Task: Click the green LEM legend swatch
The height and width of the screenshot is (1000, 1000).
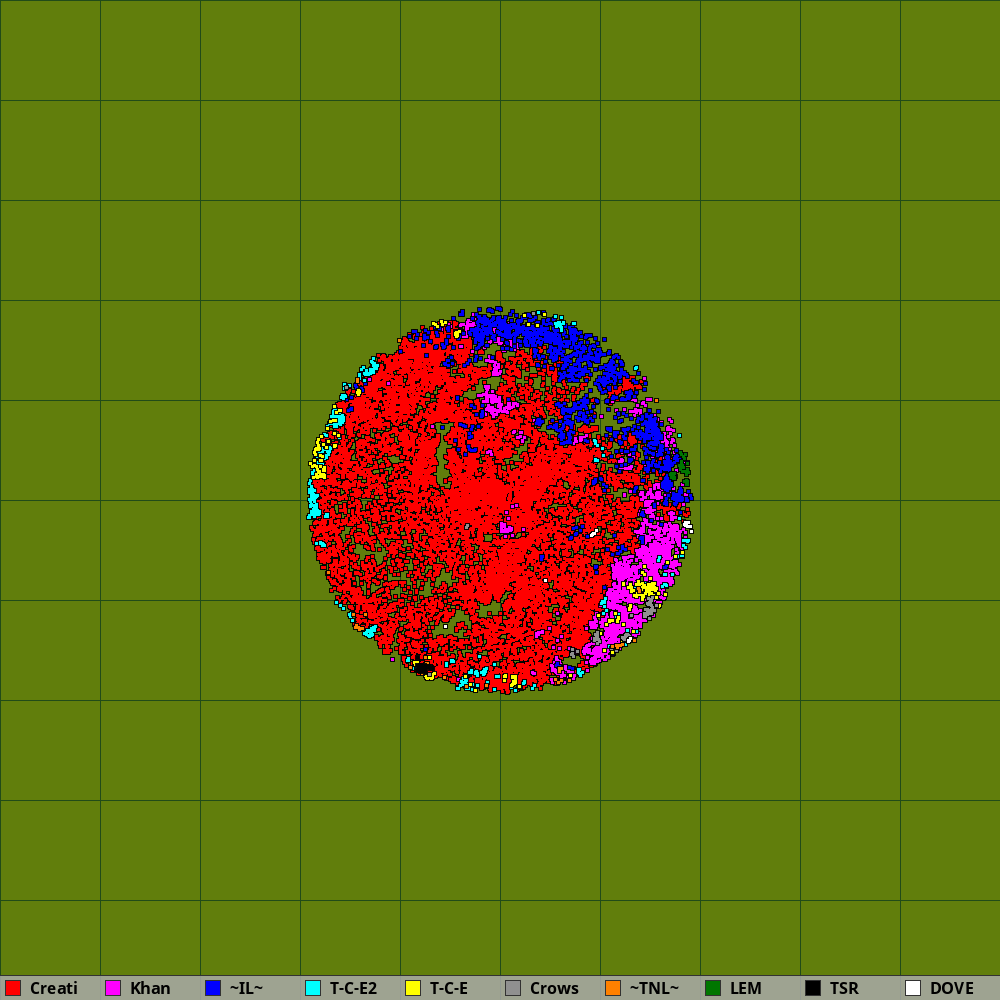Action: (713, 988)
